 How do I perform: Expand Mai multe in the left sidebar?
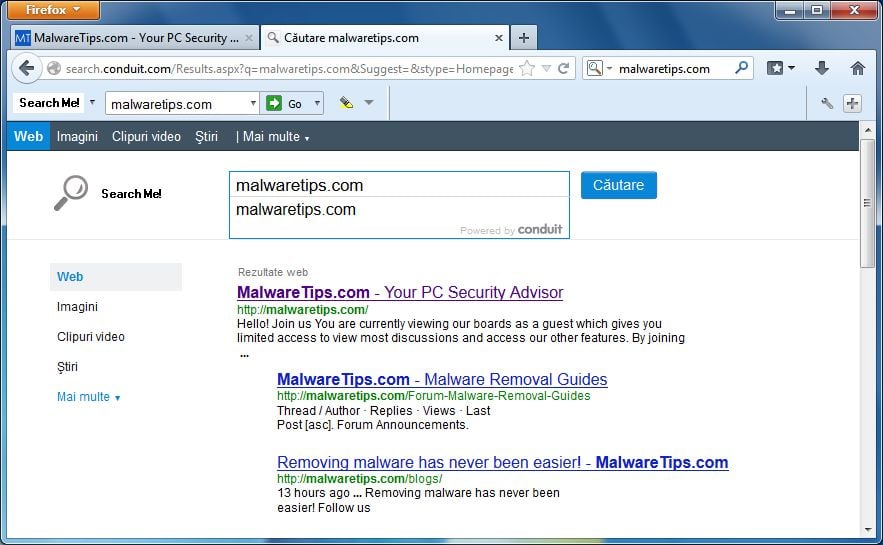point(88,397)
